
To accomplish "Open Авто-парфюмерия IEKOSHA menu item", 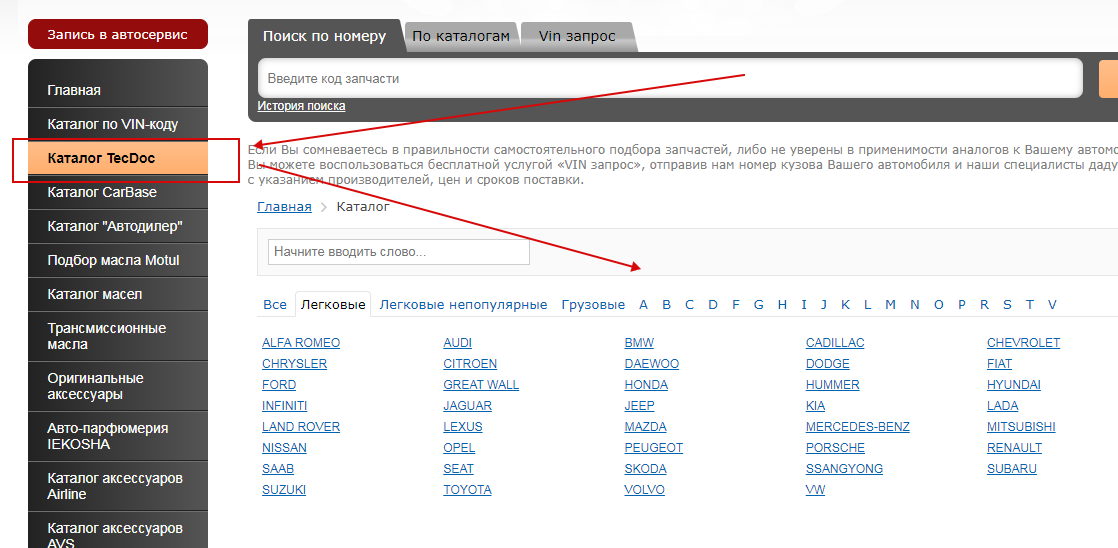I will tap(118, 436).
